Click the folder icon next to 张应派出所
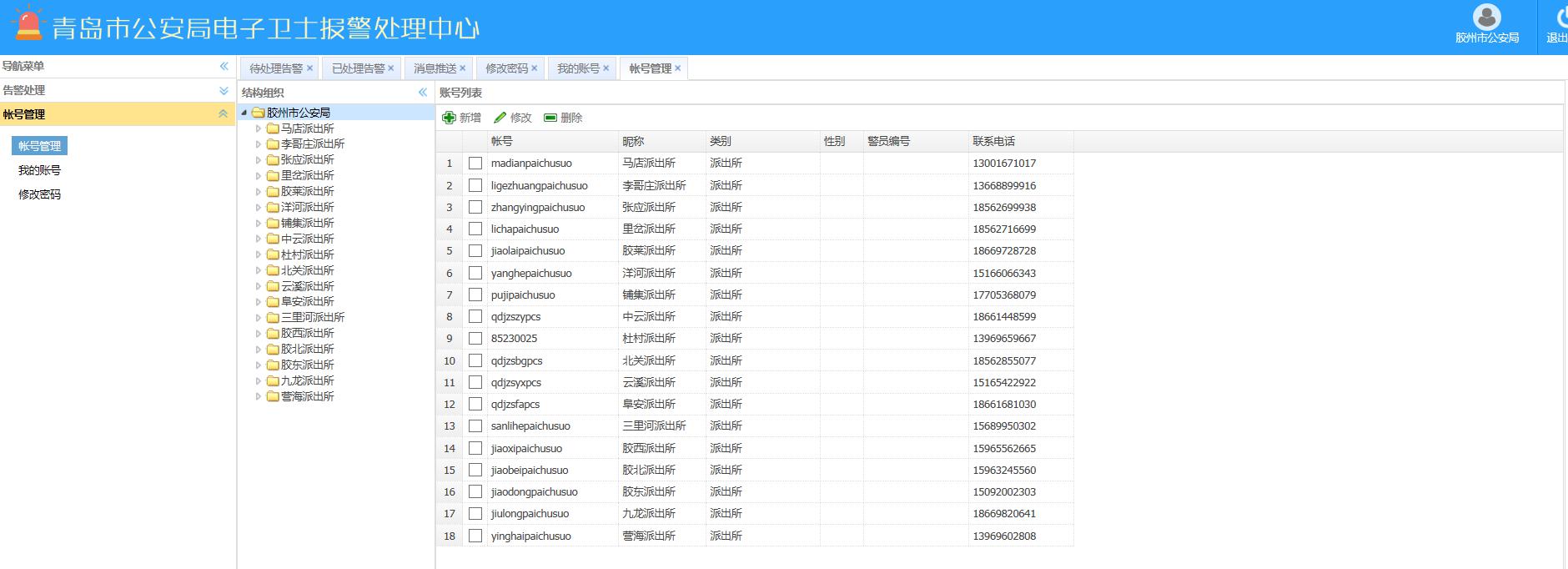This screenshot has width=1568, height=569. click(273, 160)
